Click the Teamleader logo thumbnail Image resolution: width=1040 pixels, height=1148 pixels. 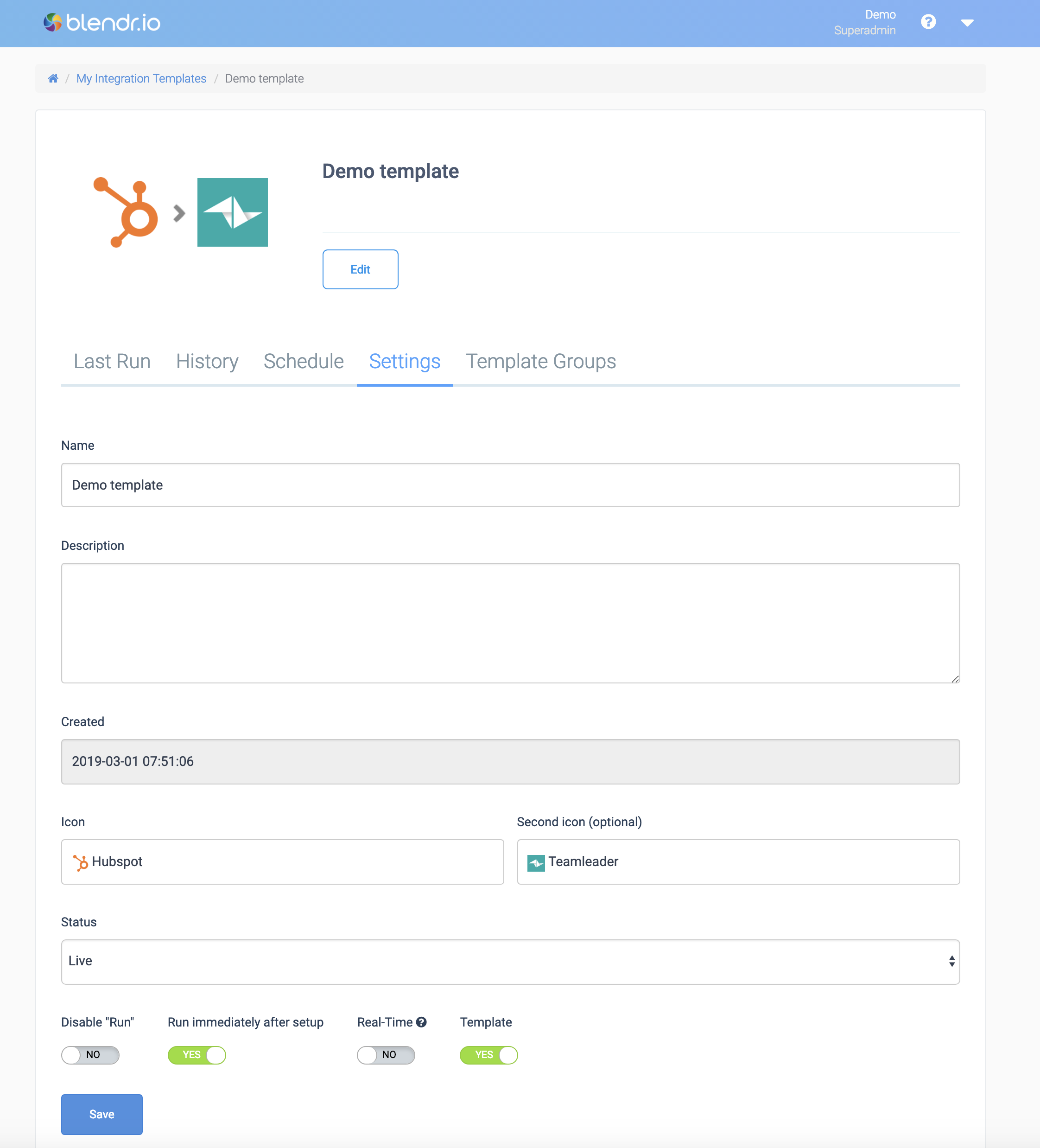tap(232, 212)
